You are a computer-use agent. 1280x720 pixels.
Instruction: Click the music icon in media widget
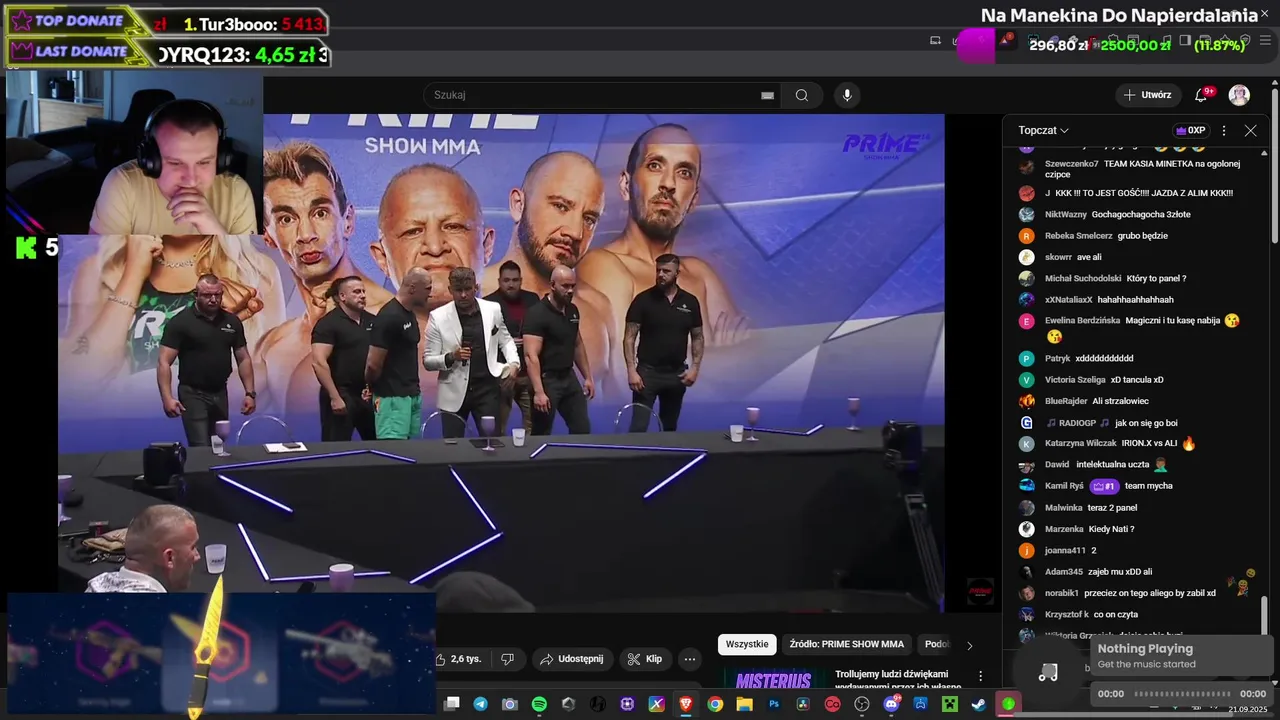[x=1048, y=673]
